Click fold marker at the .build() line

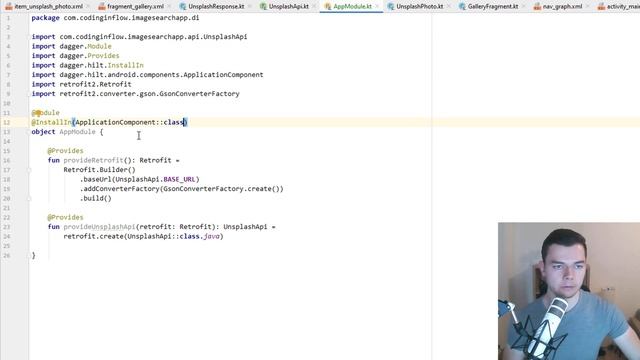(x=29, y=198)
